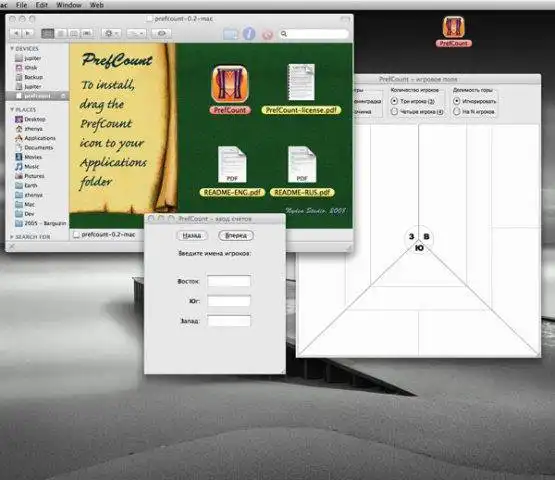This screenshot has width=555, height=480.
Task: Open the Action gear dropdown menu
Action: click(x=111, y=33)
